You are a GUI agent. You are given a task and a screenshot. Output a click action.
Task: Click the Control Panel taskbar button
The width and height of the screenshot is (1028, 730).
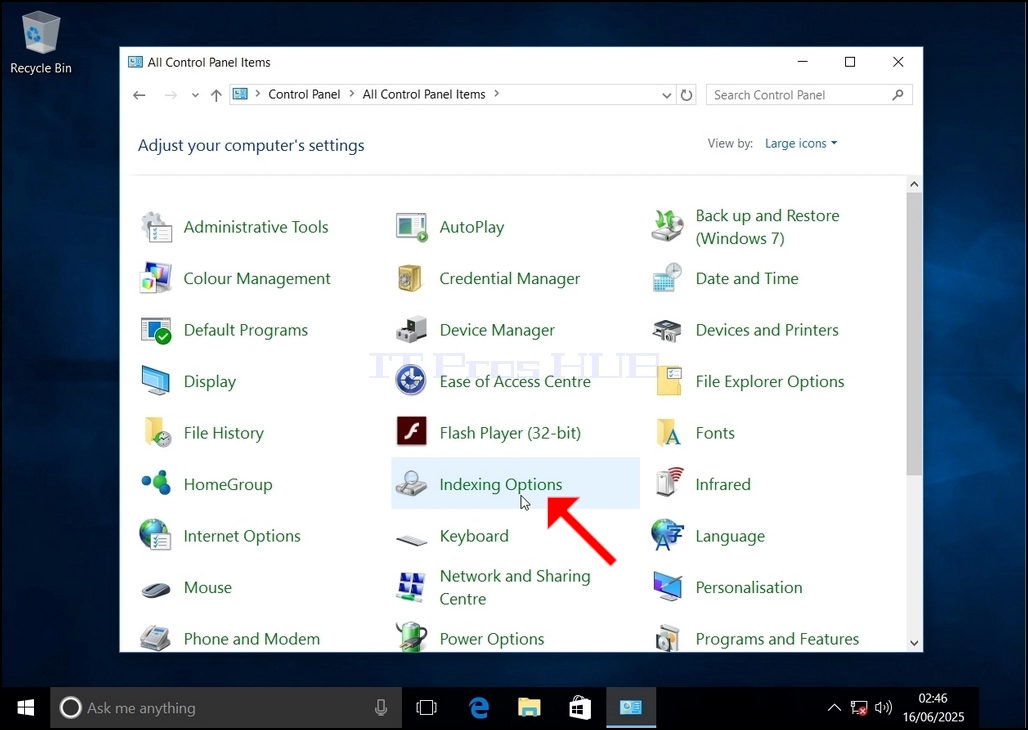pyautogui.click(x=631, y=708)
